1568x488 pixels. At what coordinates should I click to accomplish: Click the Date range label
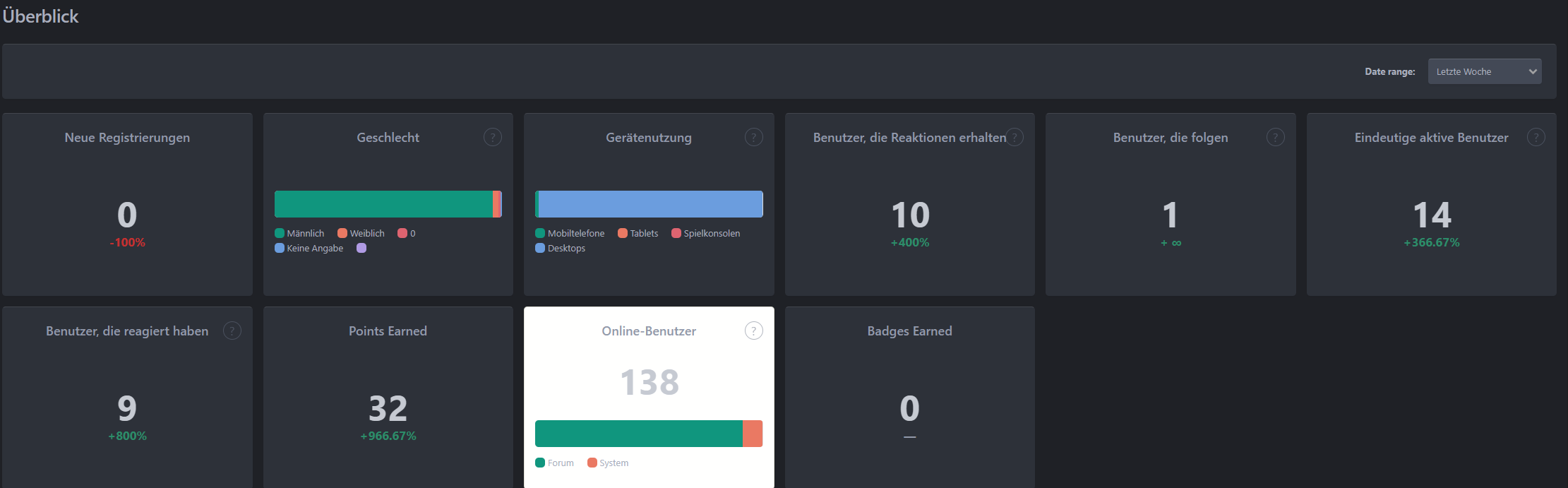pos(1390,71)
